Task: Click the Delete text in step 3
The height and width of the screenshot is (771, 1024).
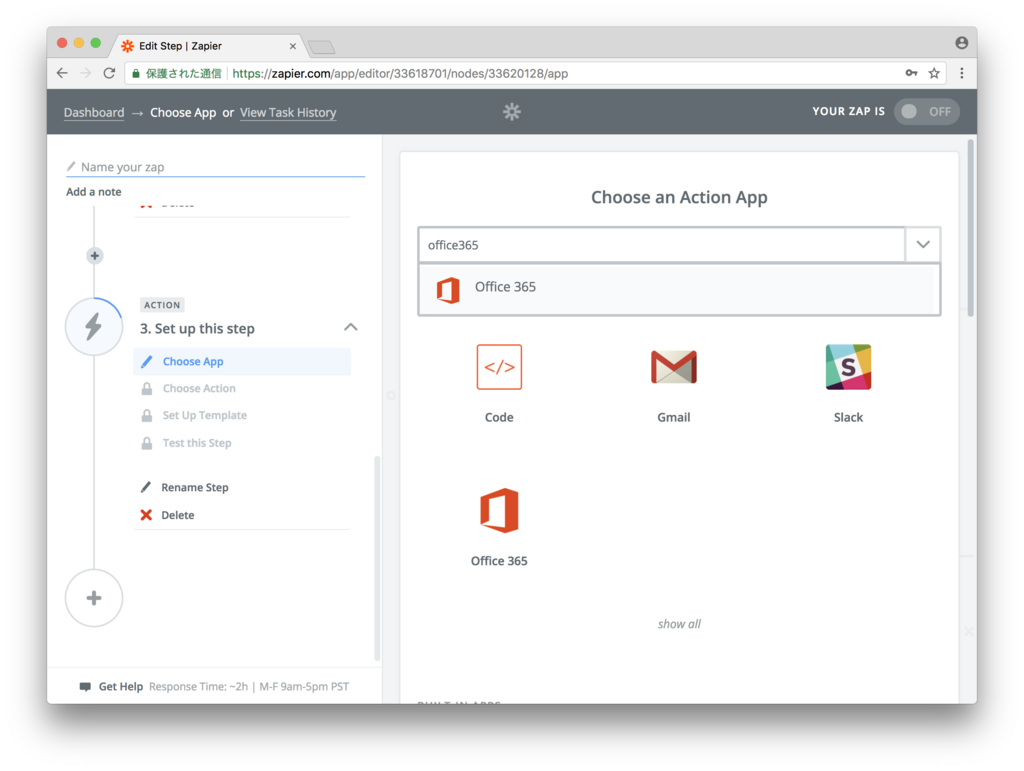Action: coord(178,515)
